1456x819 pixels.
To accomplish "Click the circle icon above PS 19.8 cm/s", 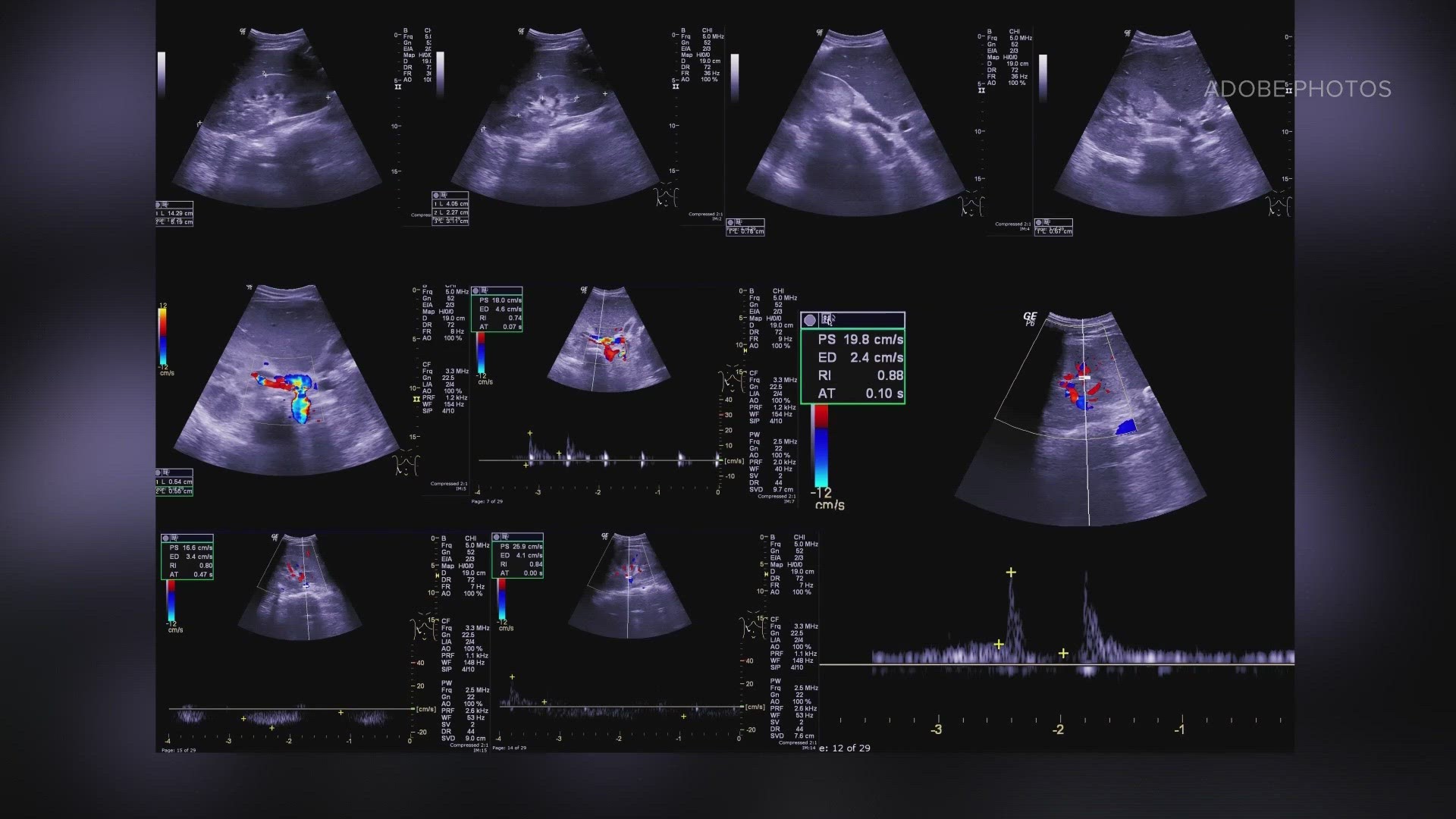I will [810, 320].
